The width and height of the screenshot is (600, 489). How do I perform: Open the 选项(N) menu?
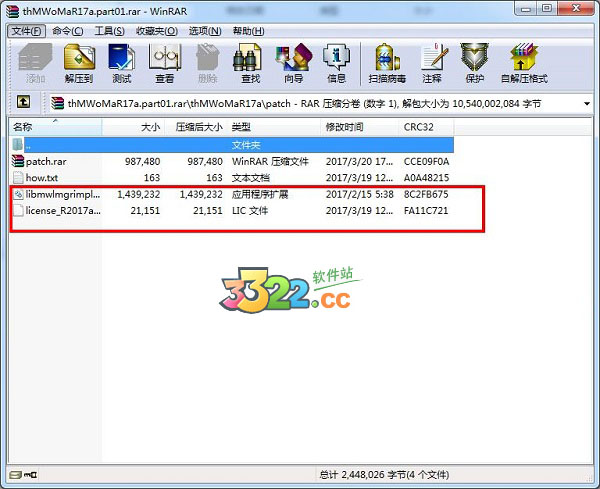205,31
